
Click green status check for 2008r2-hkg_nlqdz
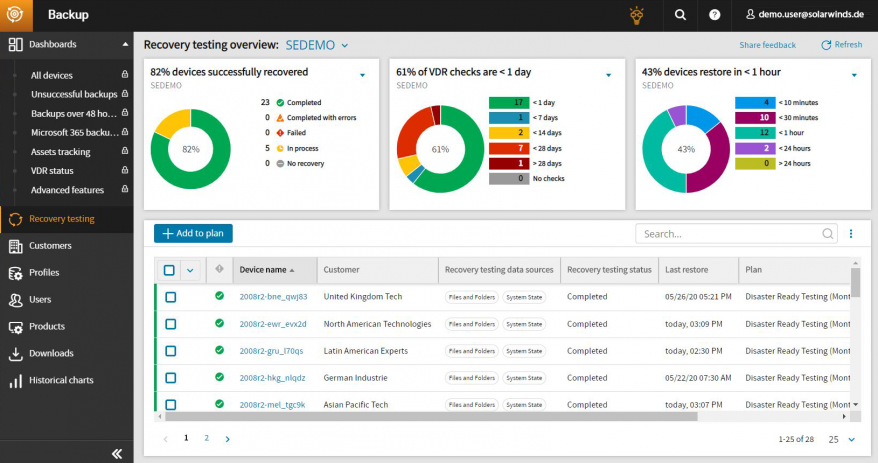click(220, 377)
